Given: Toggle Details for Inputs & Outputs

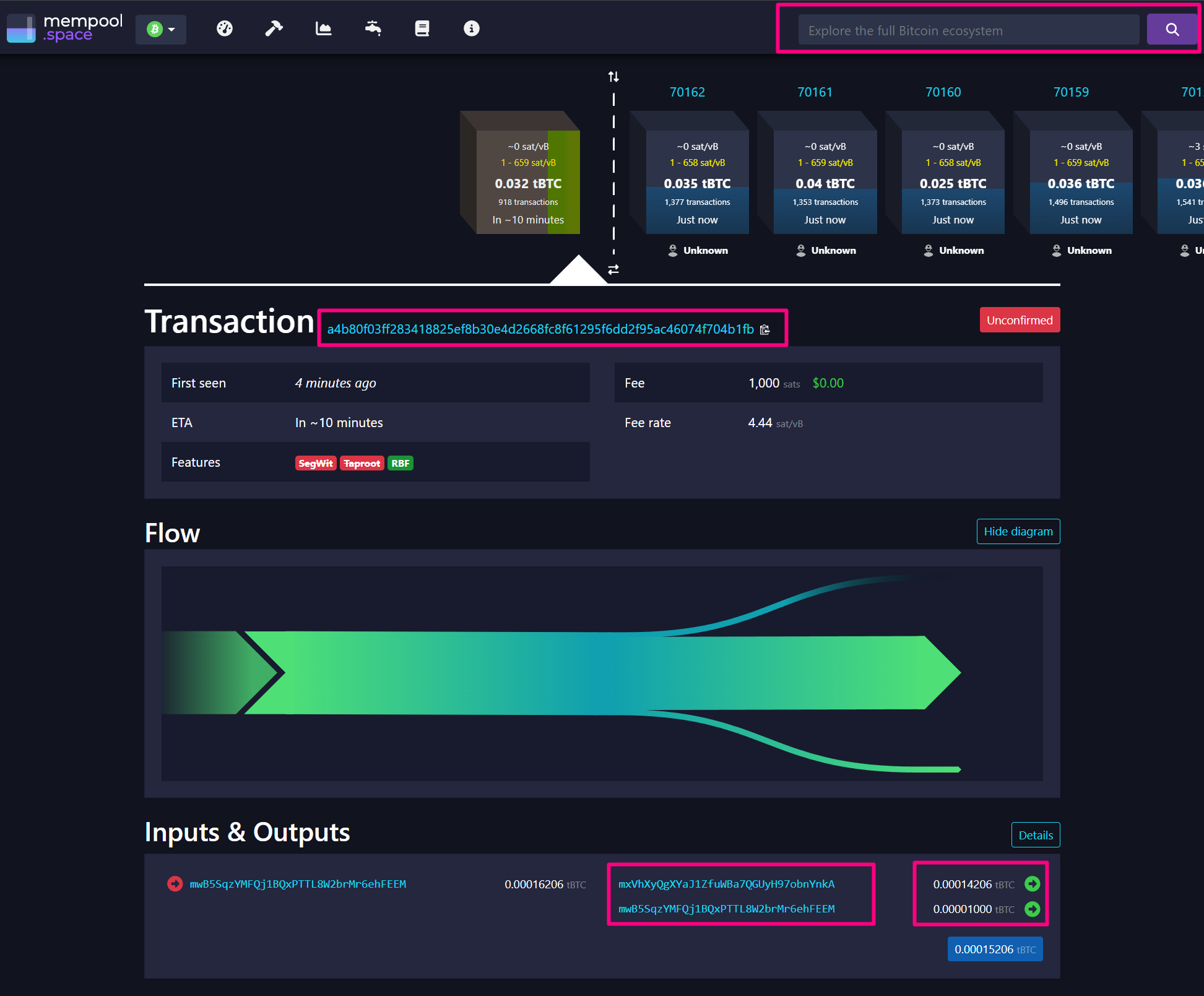Looking at the screenshot, I should click(1035, 835).
